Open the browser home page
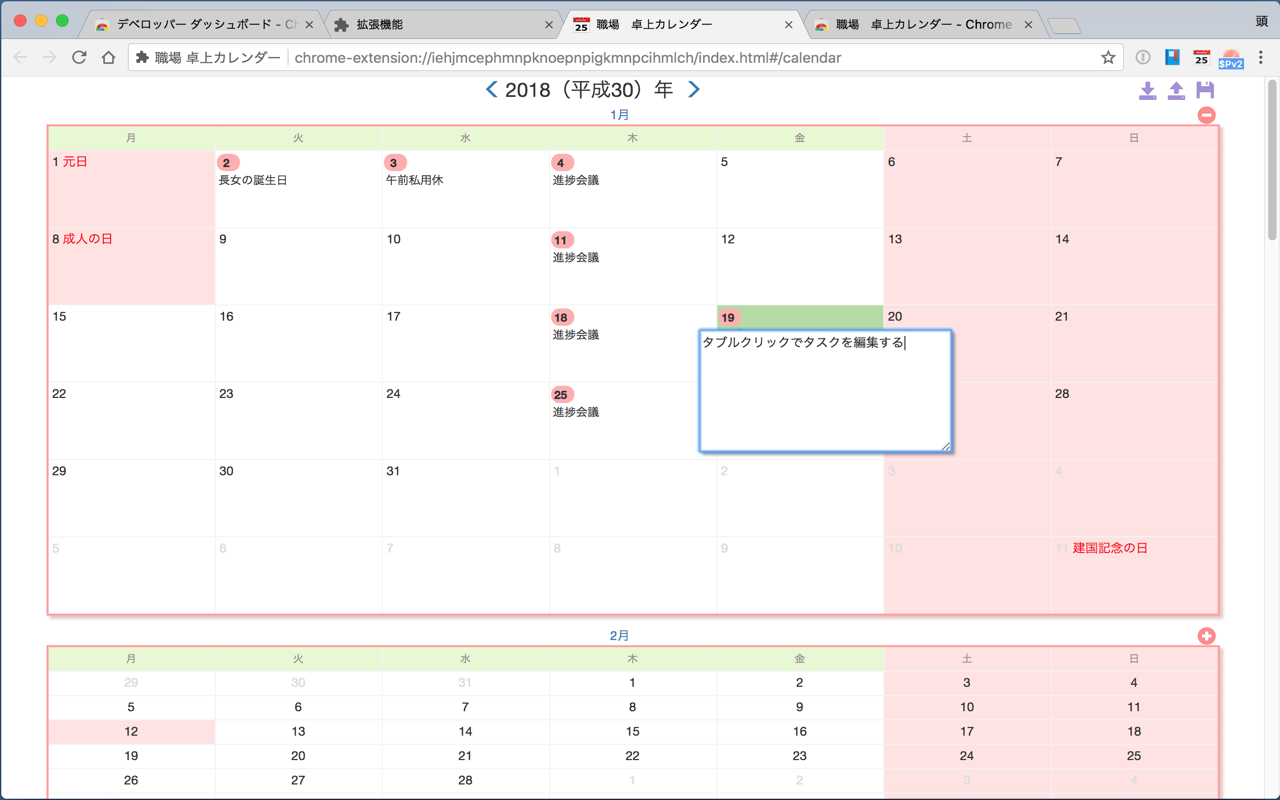 point(108,58)
